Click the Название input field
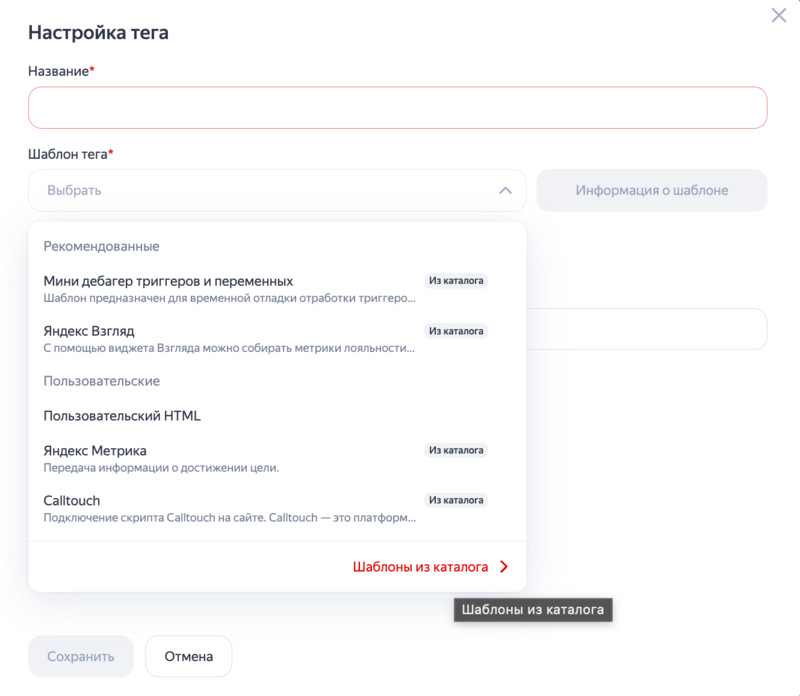Screen dimensions: 800x696 click(397, 107)
